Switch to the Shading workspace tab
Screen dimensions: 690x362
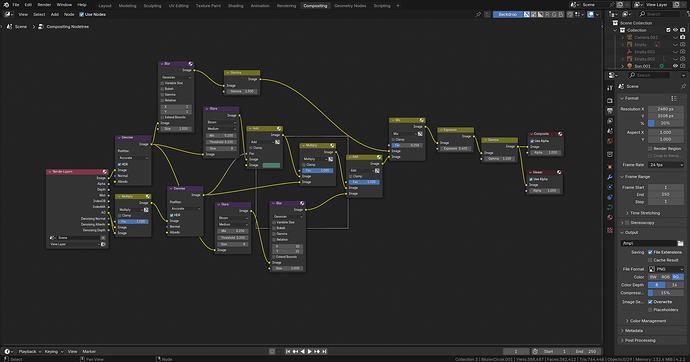pyautogui.click(x=235, y=6)
